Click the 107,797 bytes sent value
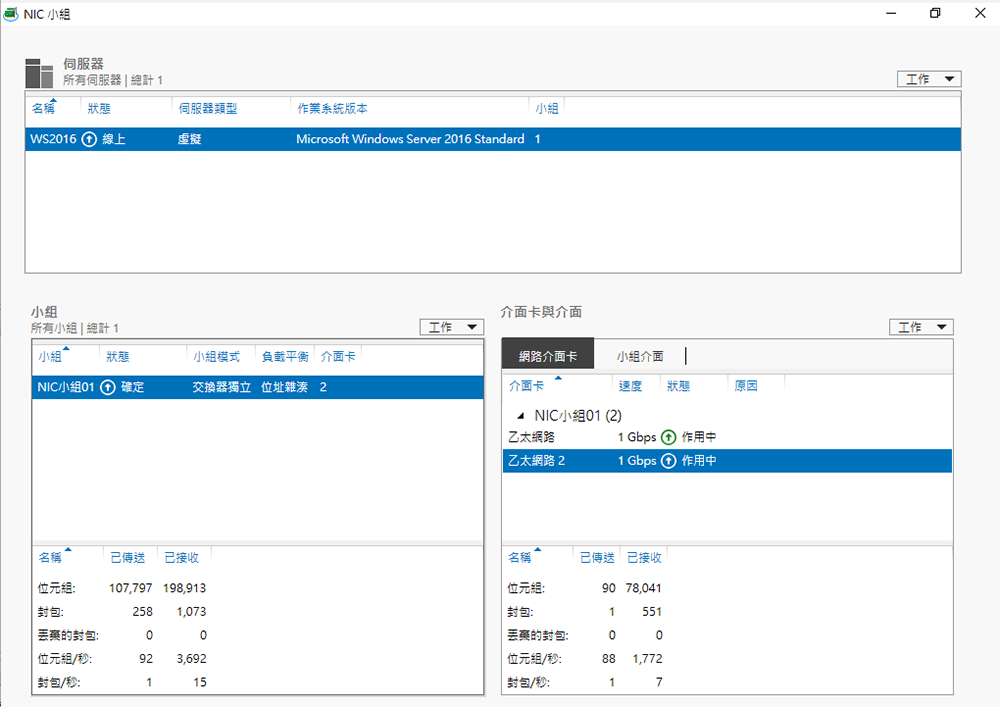Viewport: 1000px width, 707px height. [131, 588]
